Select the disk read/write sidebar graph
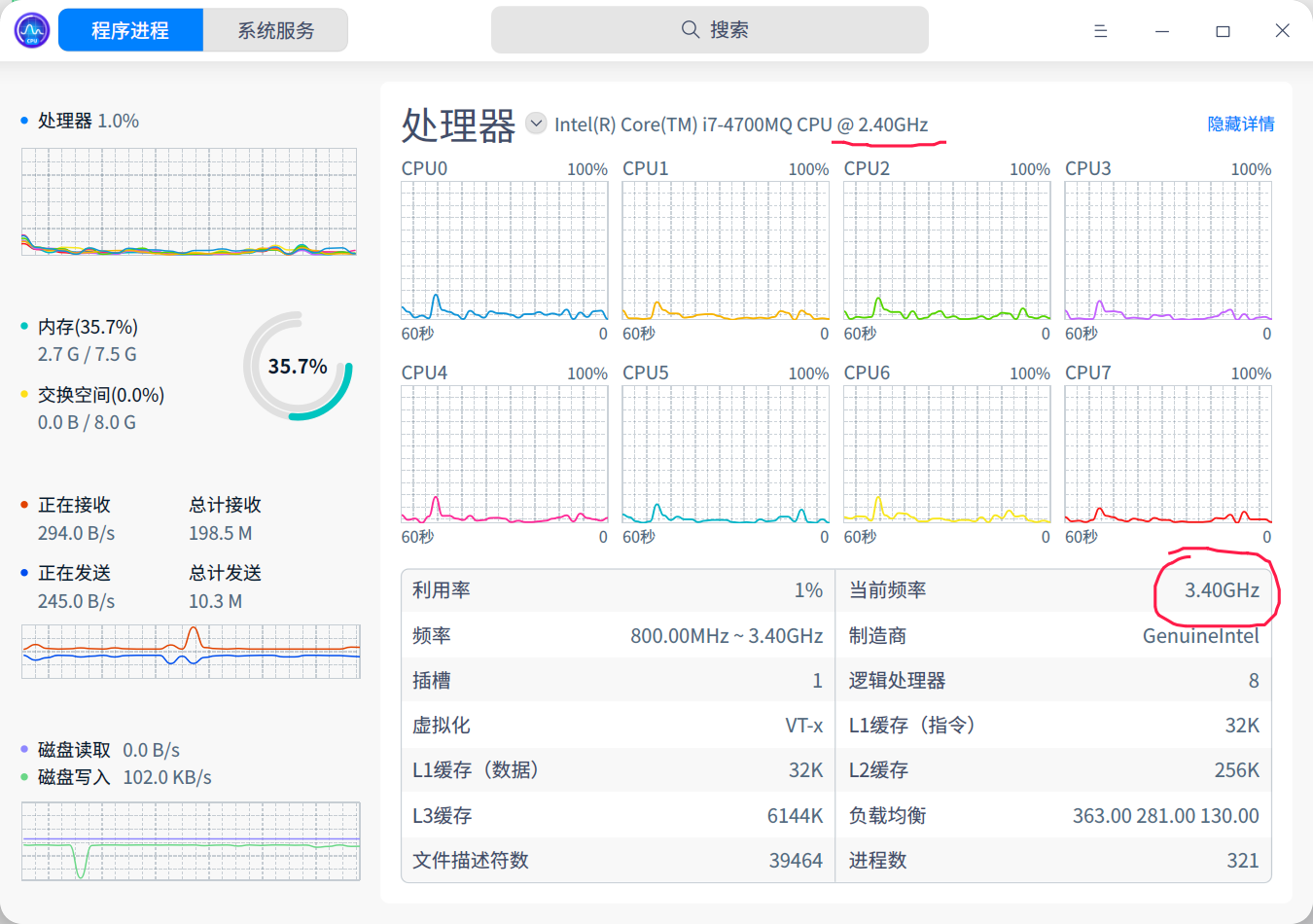1313x924 pixels. coord(191,840)
